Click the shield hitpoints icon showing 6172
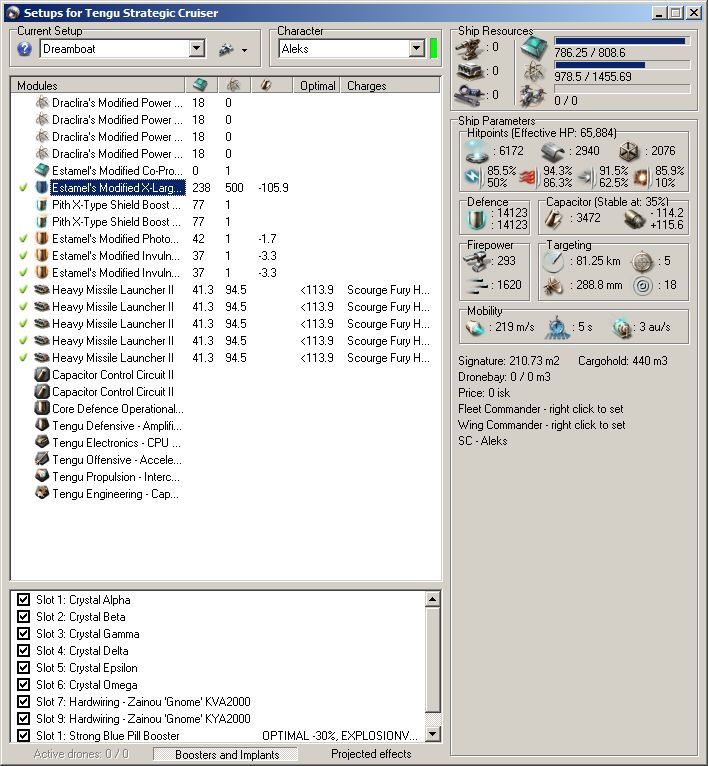The width and height of the screenshot is (708, 766). coord(477,152)
